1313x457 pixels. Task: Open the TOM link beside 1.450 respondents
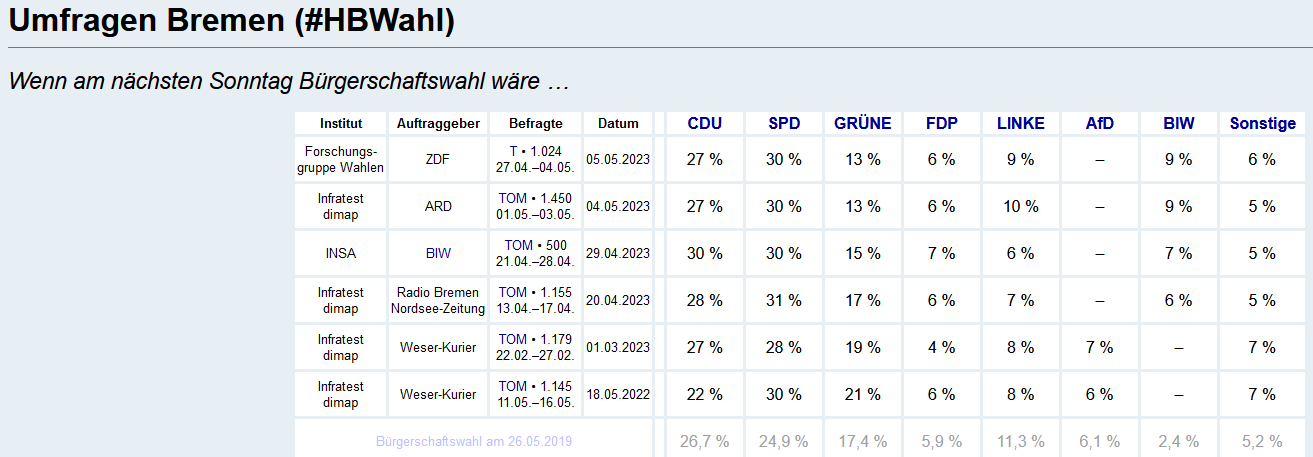(x=512, y=198)
